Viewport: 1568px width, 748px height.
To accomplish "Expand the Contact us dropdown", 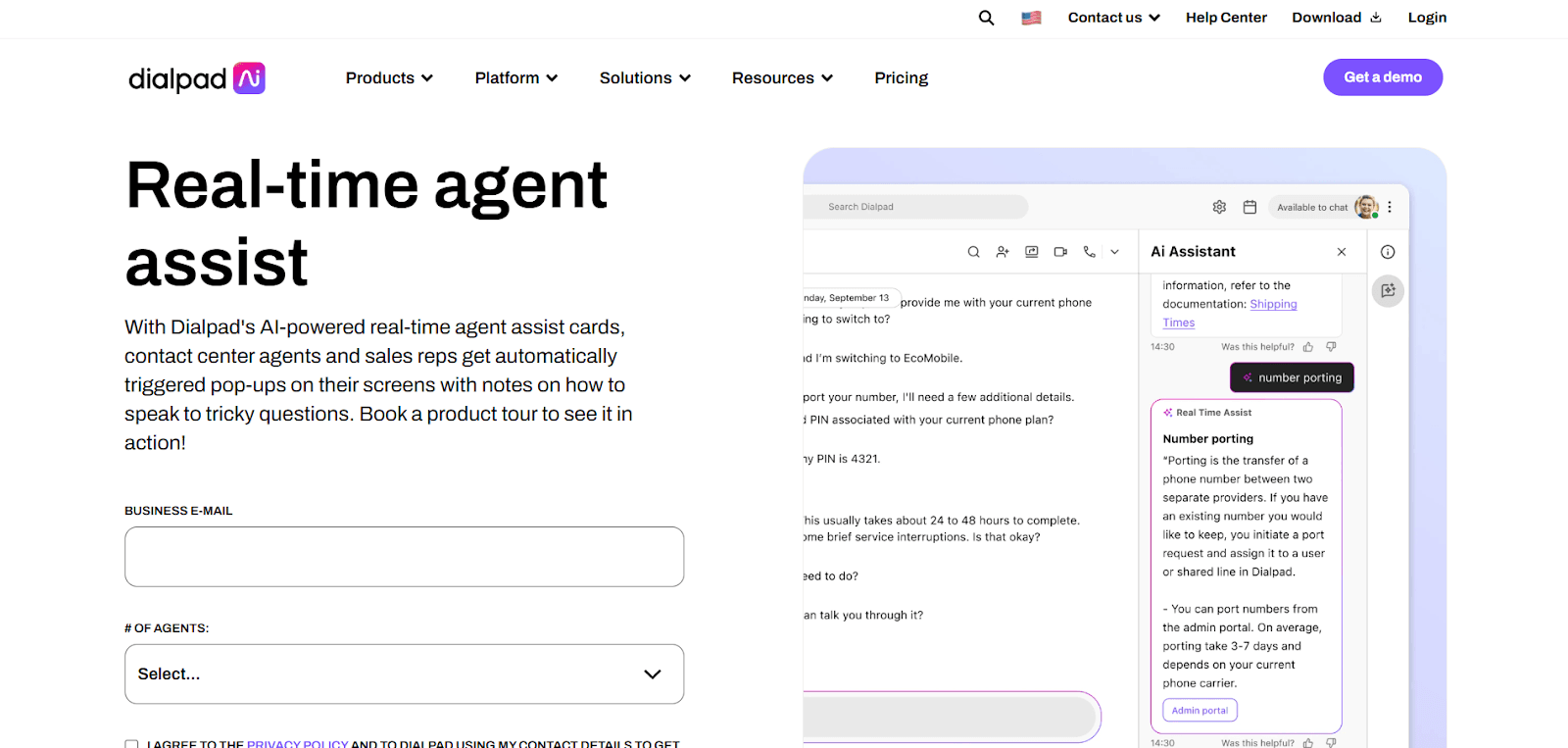I will pos(1114,18).
